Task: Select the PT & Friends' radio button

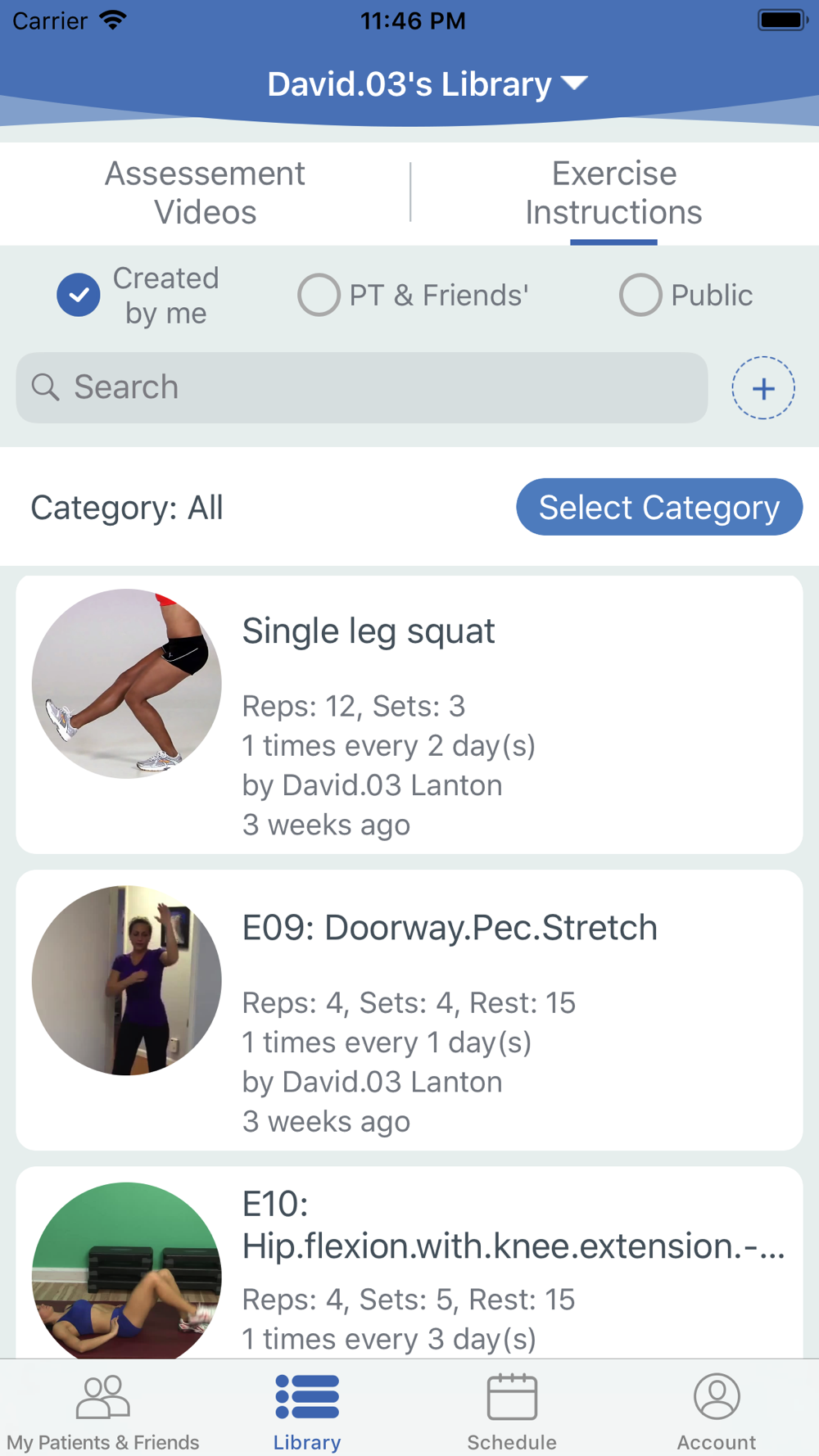Action: pos(319,295)
